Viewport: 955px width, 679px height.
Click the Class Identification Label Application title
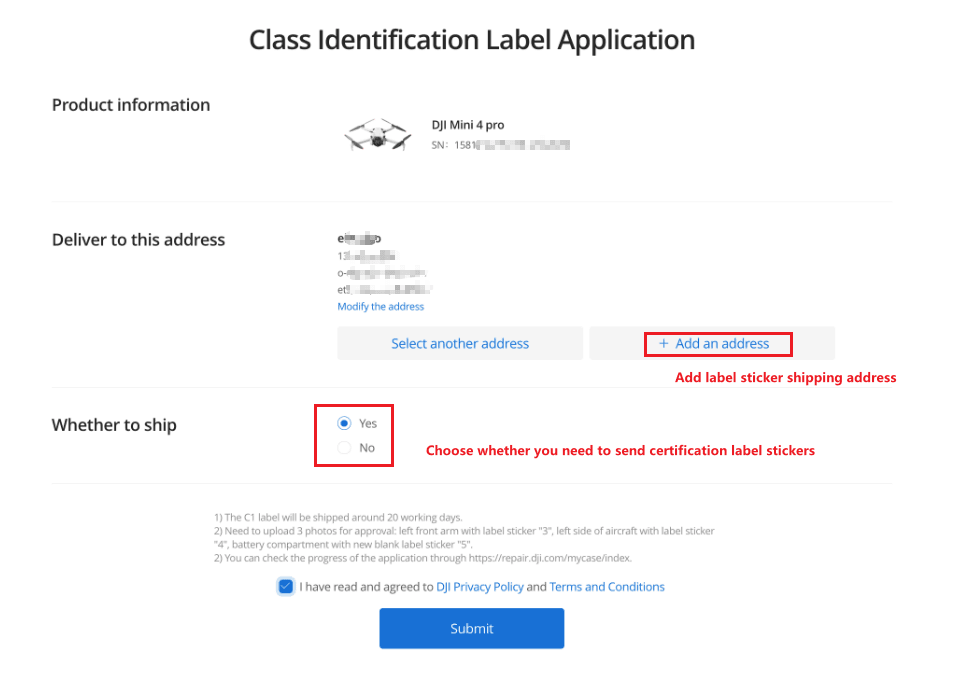471,40
